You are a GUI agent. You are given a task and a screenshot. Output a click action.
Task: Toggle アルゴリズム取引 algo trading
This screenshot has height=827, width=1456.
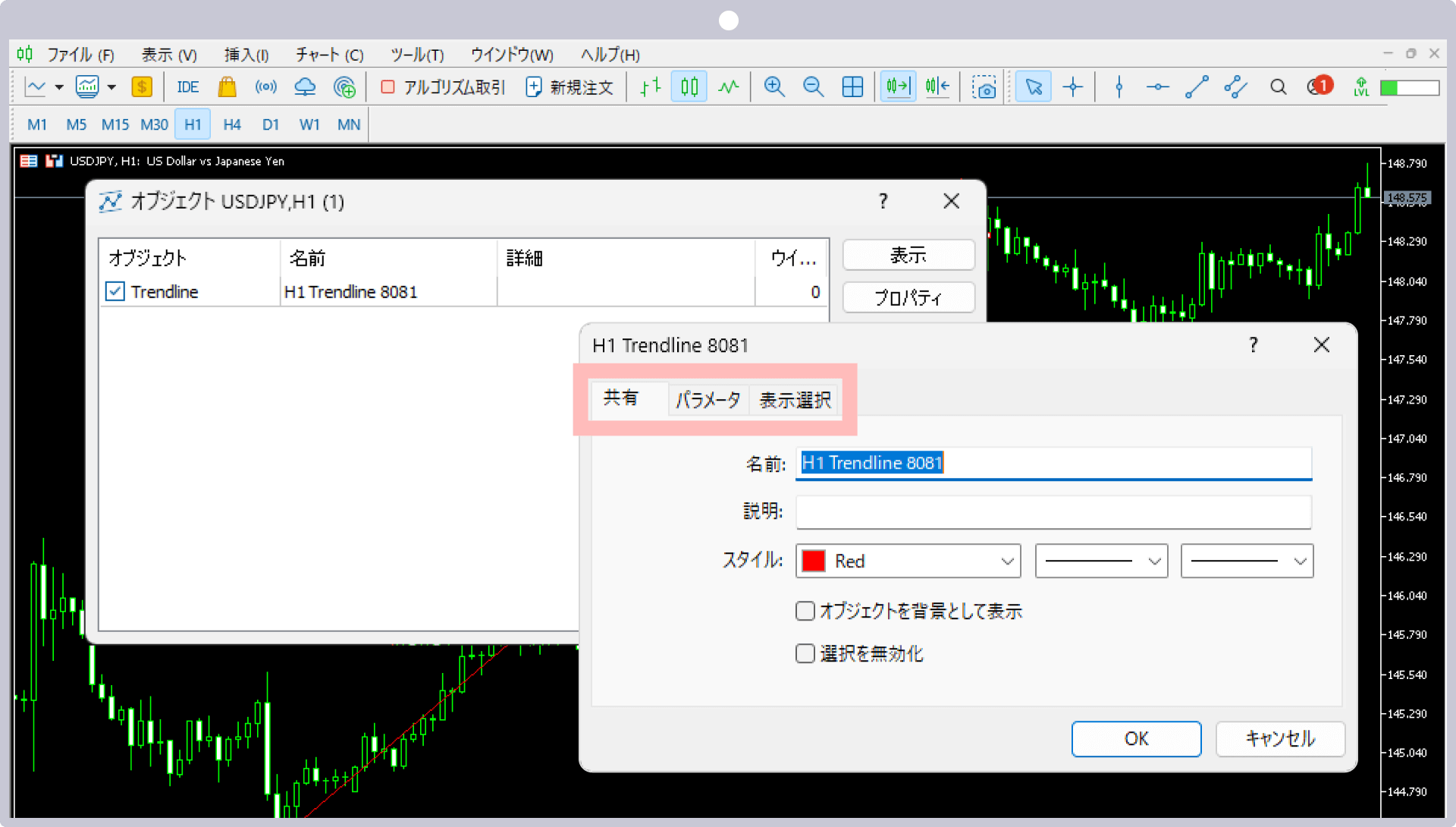point(443,87)
